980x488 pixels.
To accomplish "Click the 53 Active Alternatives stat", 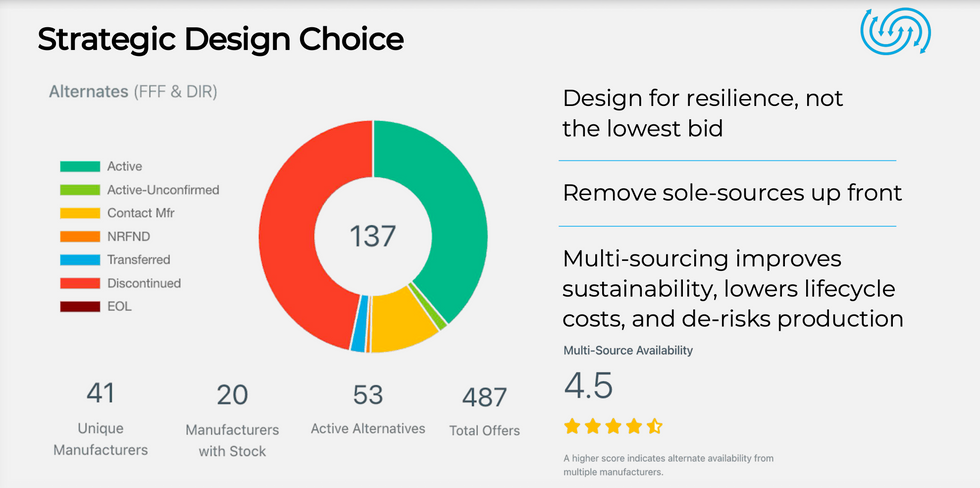I will (x=368, y=395).
